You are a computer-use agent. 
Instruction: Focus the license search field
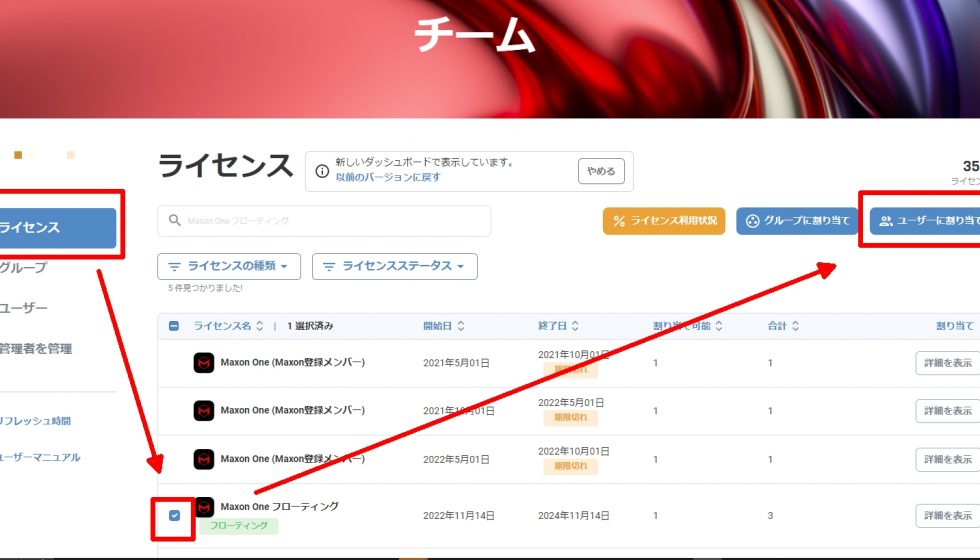click(324, 221)
